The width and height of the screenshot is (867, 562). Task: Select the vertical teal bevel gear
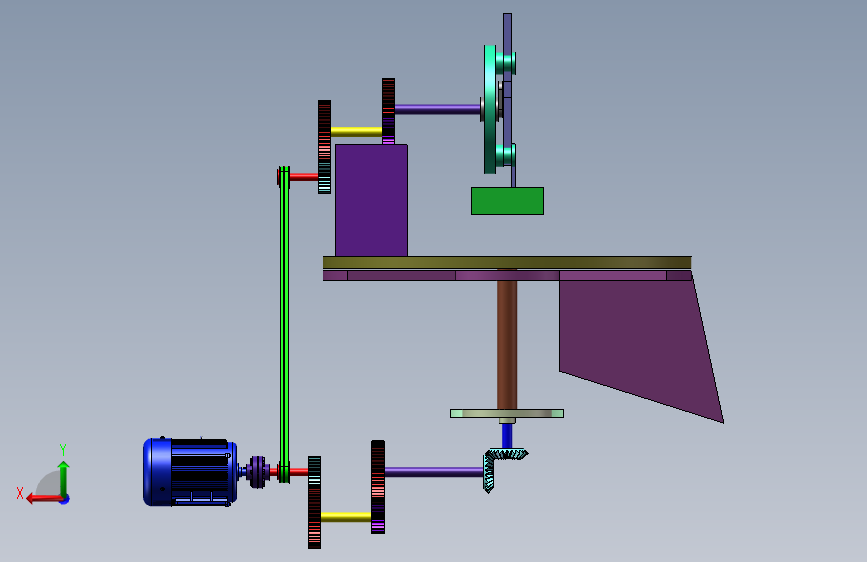point(489,472)
